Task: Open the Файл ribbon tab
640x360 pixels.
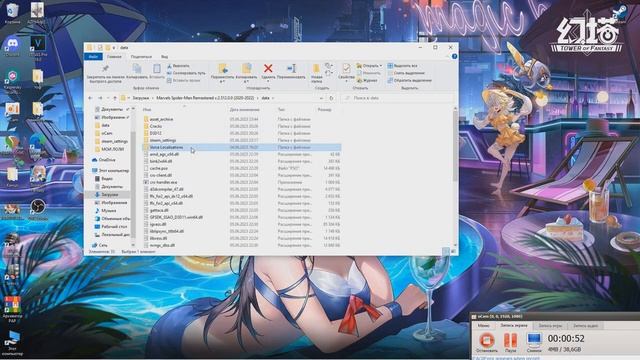Action: coord(93,57)
